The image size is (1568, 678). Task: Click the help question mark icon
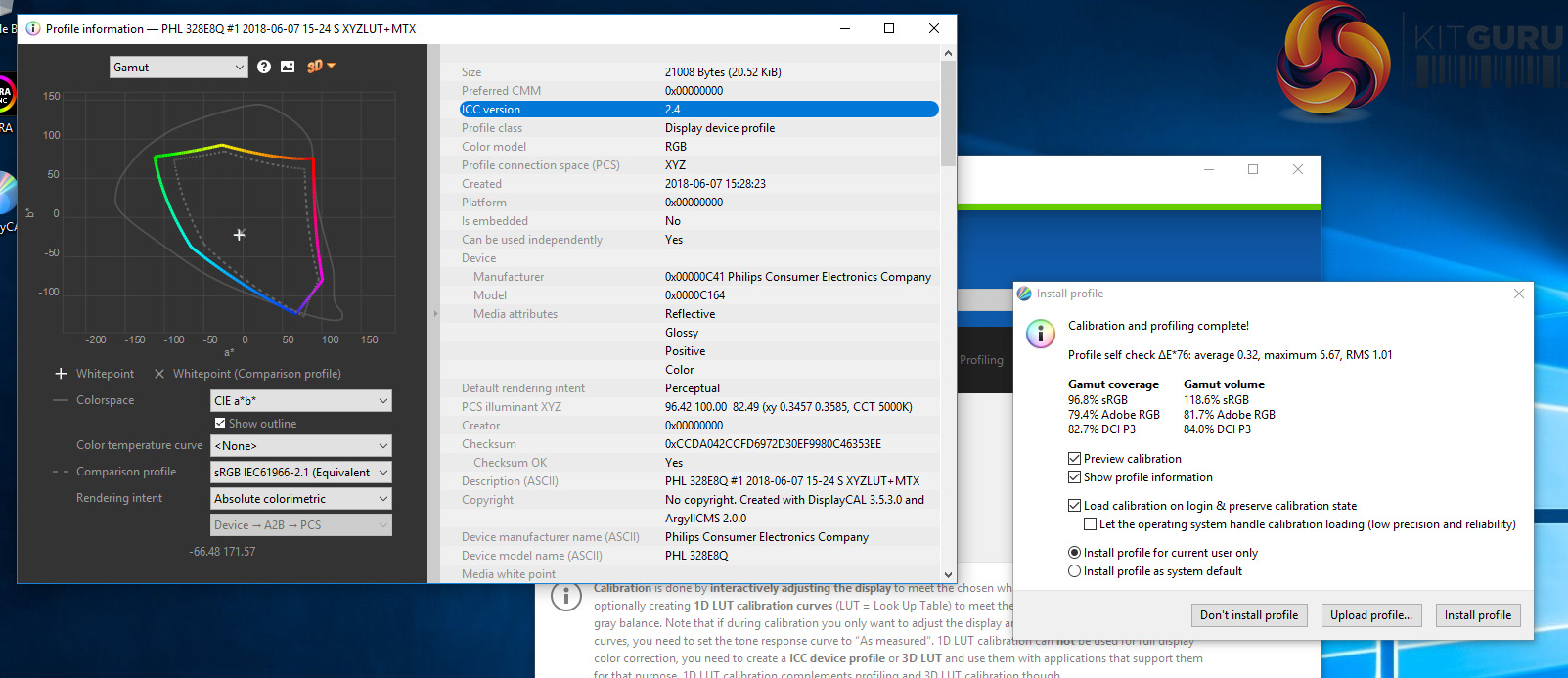tap(264, 67)
